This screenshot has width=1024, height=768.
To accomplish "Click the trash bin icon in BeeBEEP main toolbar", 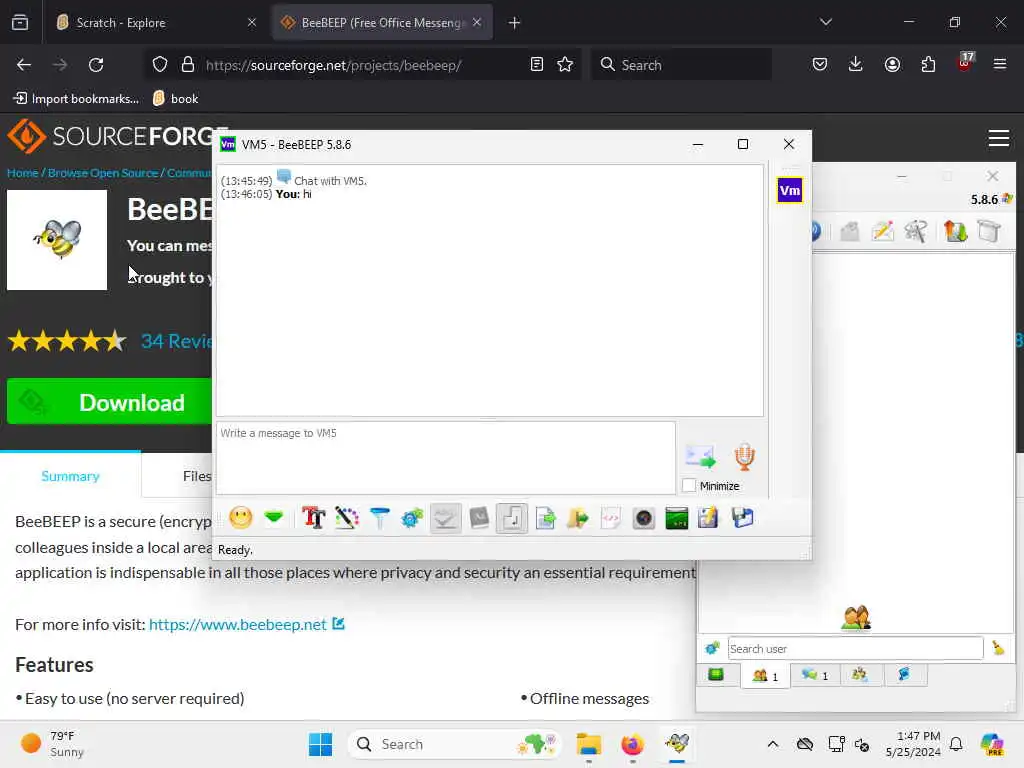I will point(989,231).
